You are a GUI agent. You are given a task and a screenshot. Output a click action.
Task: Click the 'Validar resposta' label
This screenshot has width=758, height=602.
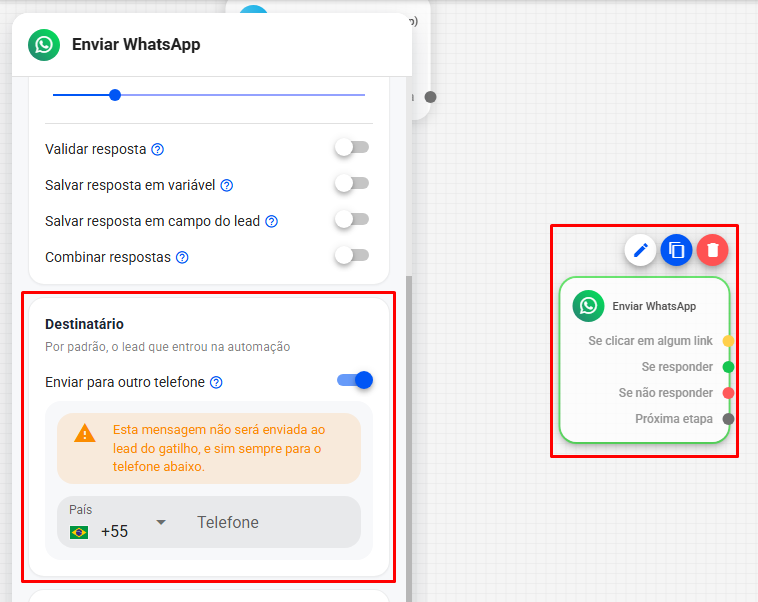95,149
